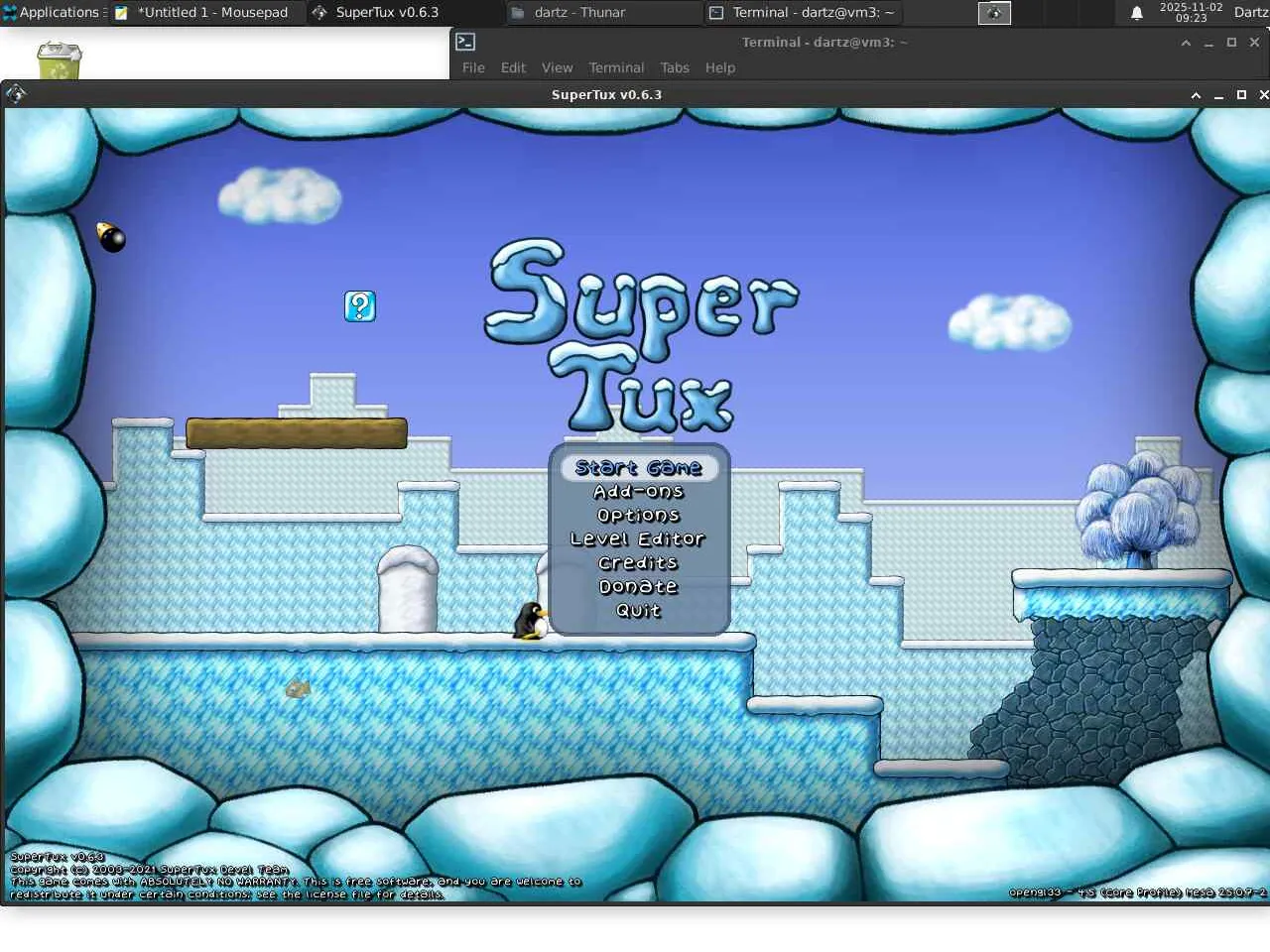Viewport: 1270px width, 952px height.
Task: Maximize the SuperTux window
Action: tap(1241, 95)
